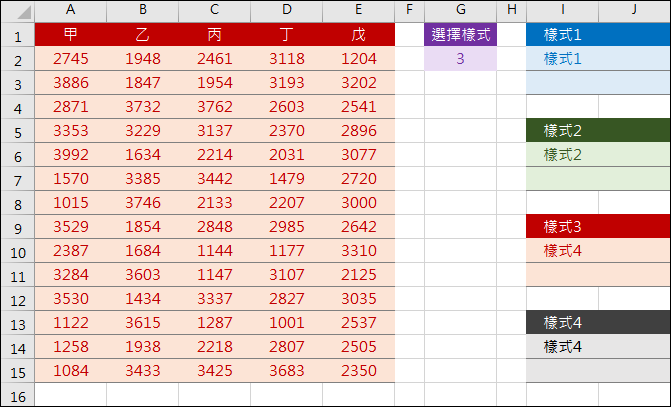Click peach 樣式4 cell in row 10
Screen dimensions: 671x407
562,250
